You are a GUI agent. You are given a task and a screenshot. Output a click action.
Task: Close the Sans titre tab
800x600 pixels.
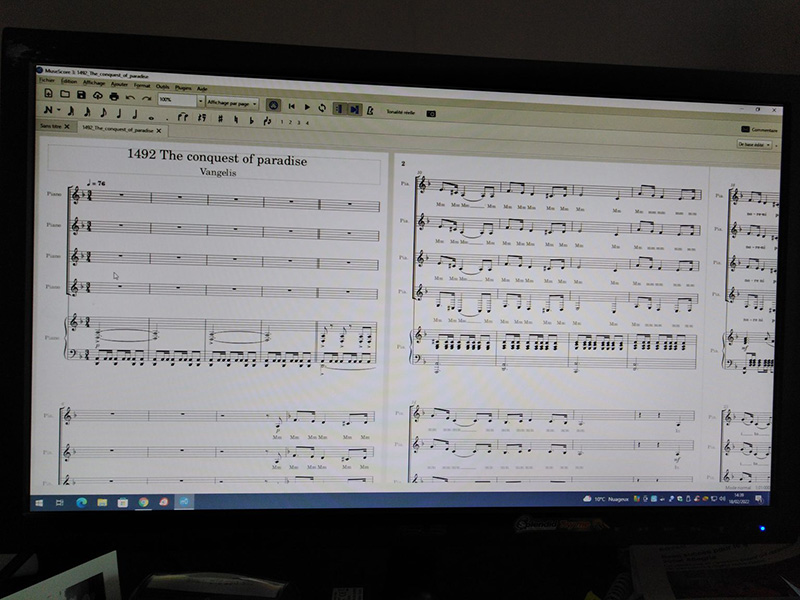[67, 127]
